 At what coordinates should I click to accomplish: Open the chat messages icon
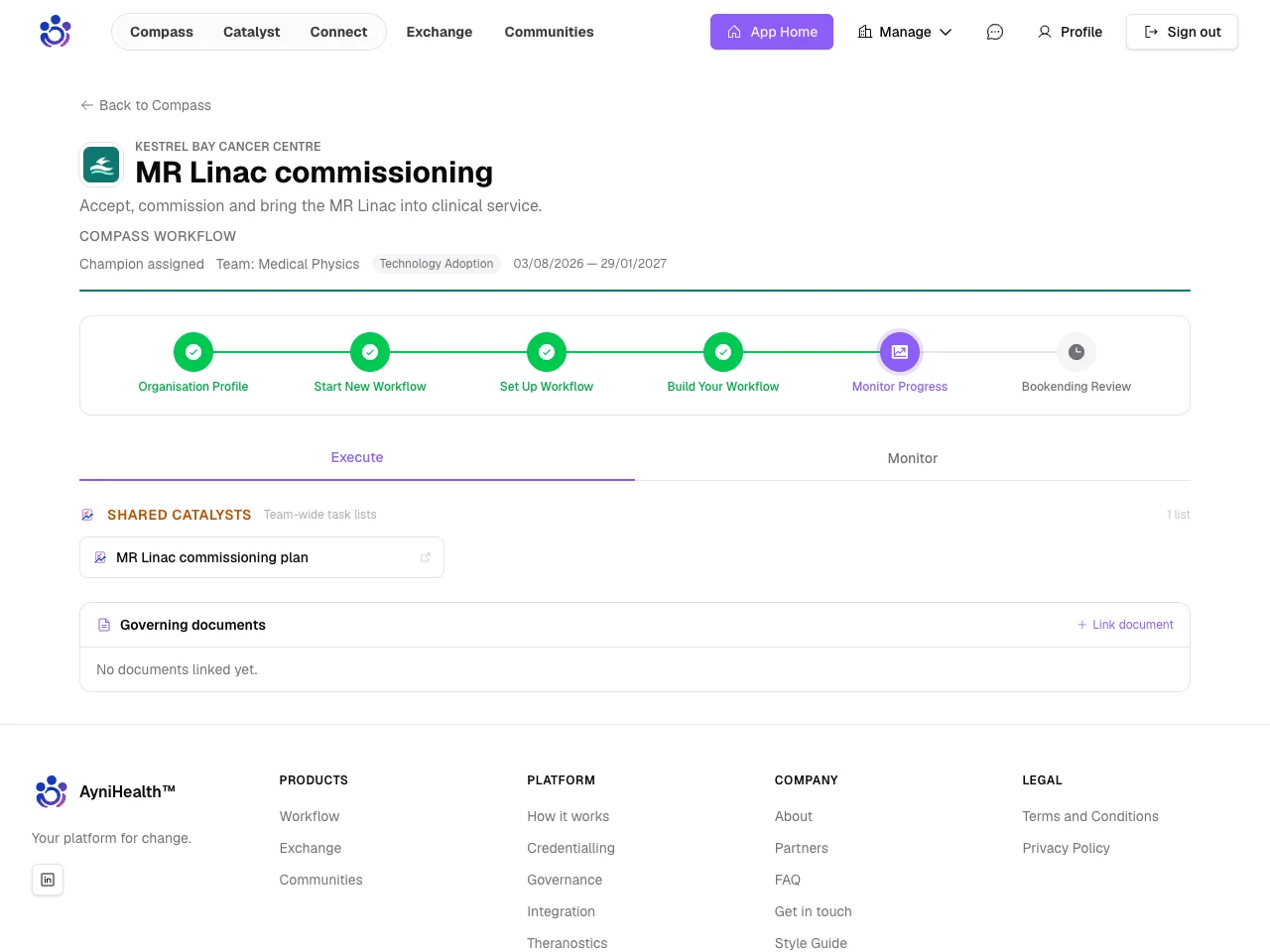(x=995, y=32)
